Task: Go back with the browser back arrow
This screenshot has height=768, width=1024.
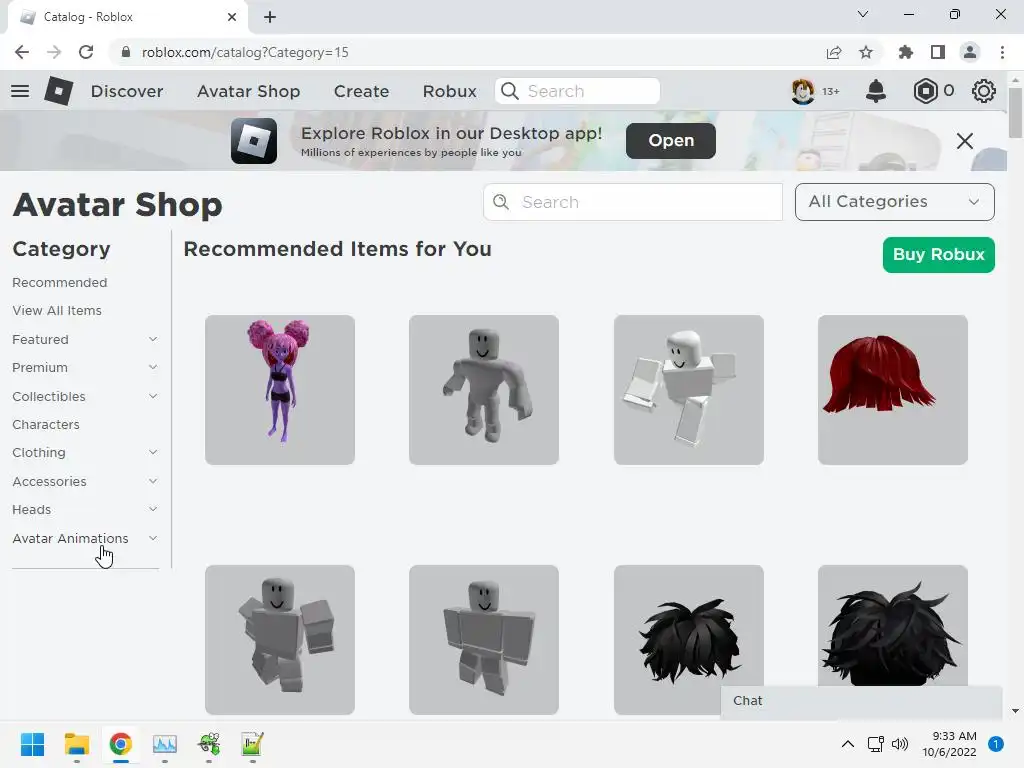Action: click(22, 52)
